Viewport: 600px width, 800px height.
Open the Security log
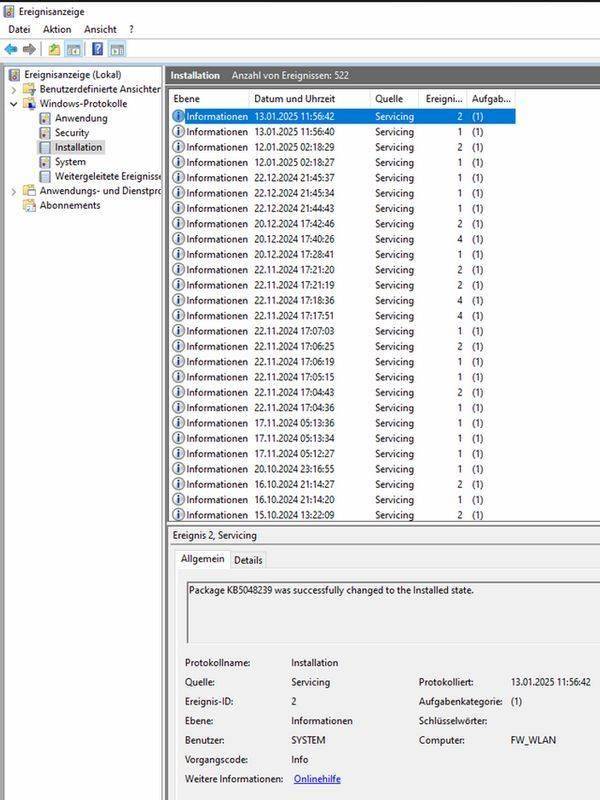coord(71,133)
